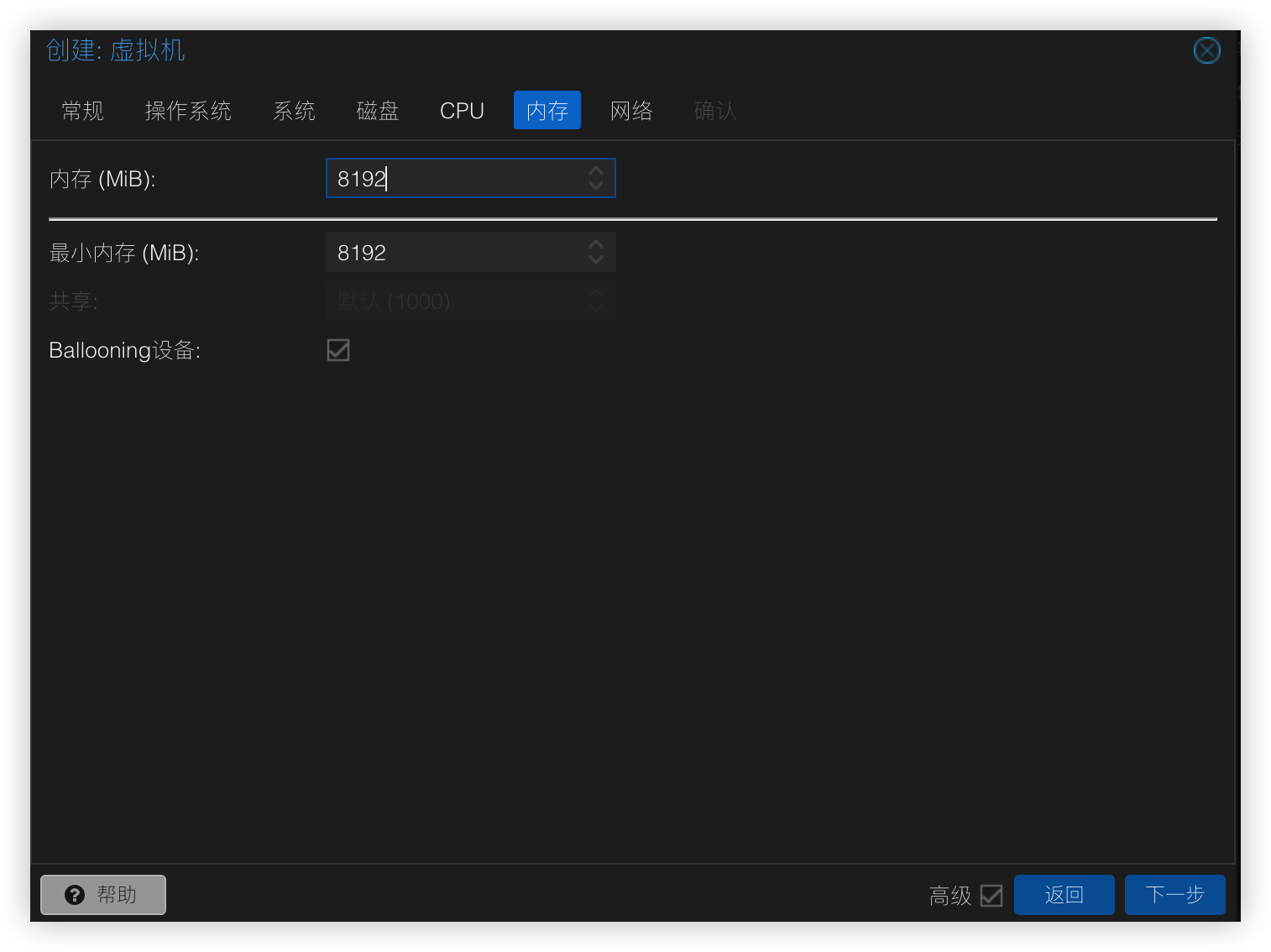Click the 帮助 button
The width and height of the screenshot is (1271, 952).
tap(102, 895)
